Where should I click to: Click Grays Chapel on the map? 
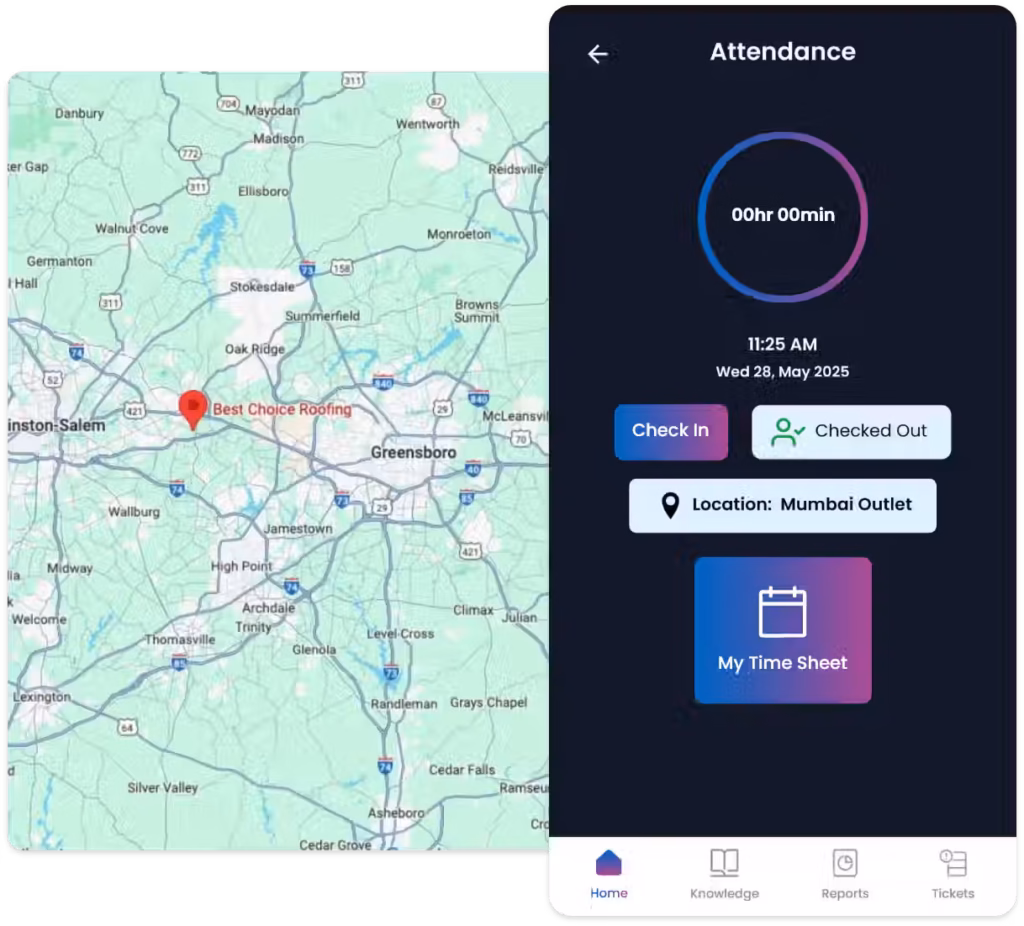point(488,703)
